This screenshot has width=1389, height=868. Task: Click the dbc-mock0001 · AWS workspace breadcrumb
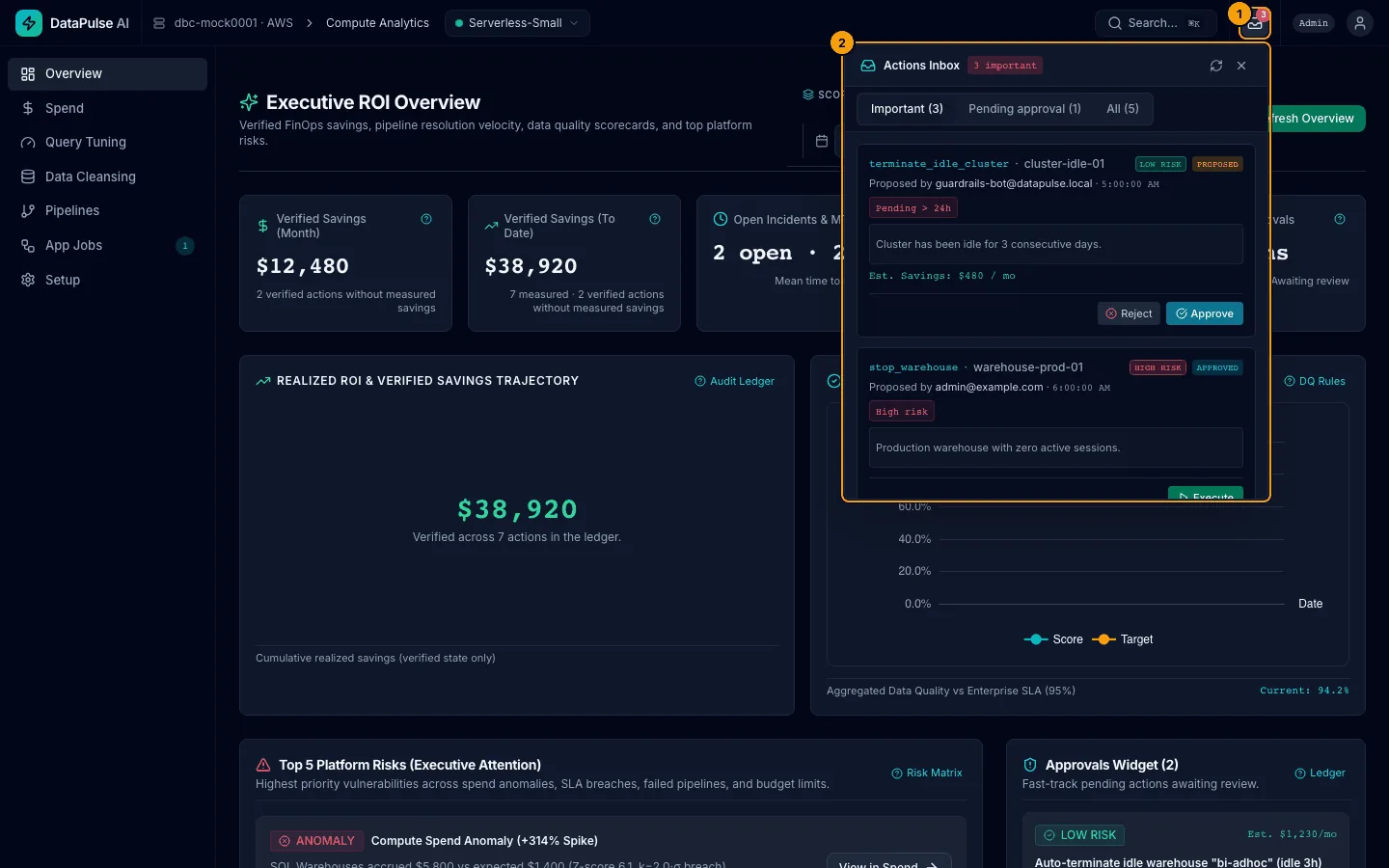tap(223, 23)
